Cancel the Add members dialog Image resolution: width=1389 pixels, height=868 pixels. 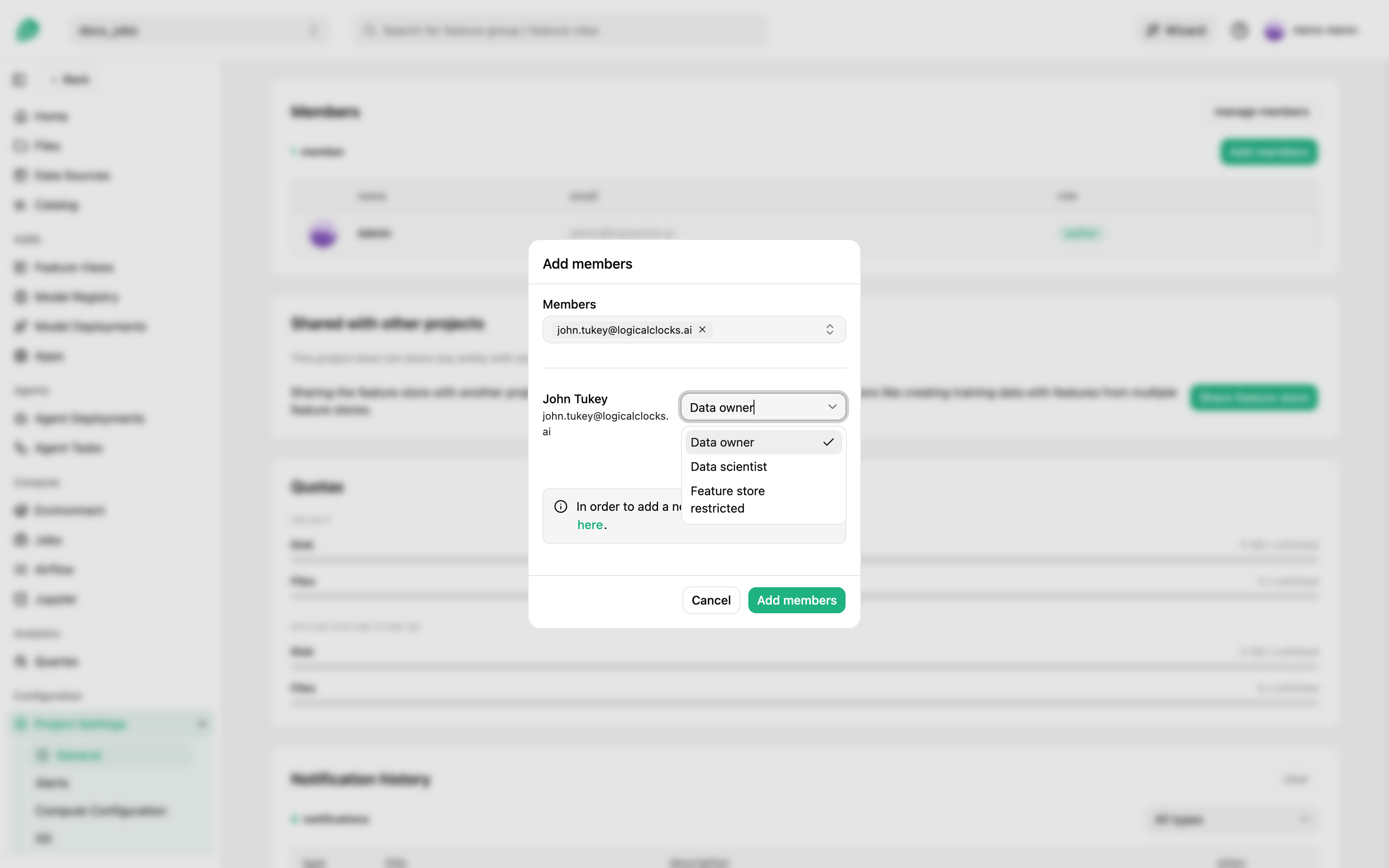[x=711, y=600]
